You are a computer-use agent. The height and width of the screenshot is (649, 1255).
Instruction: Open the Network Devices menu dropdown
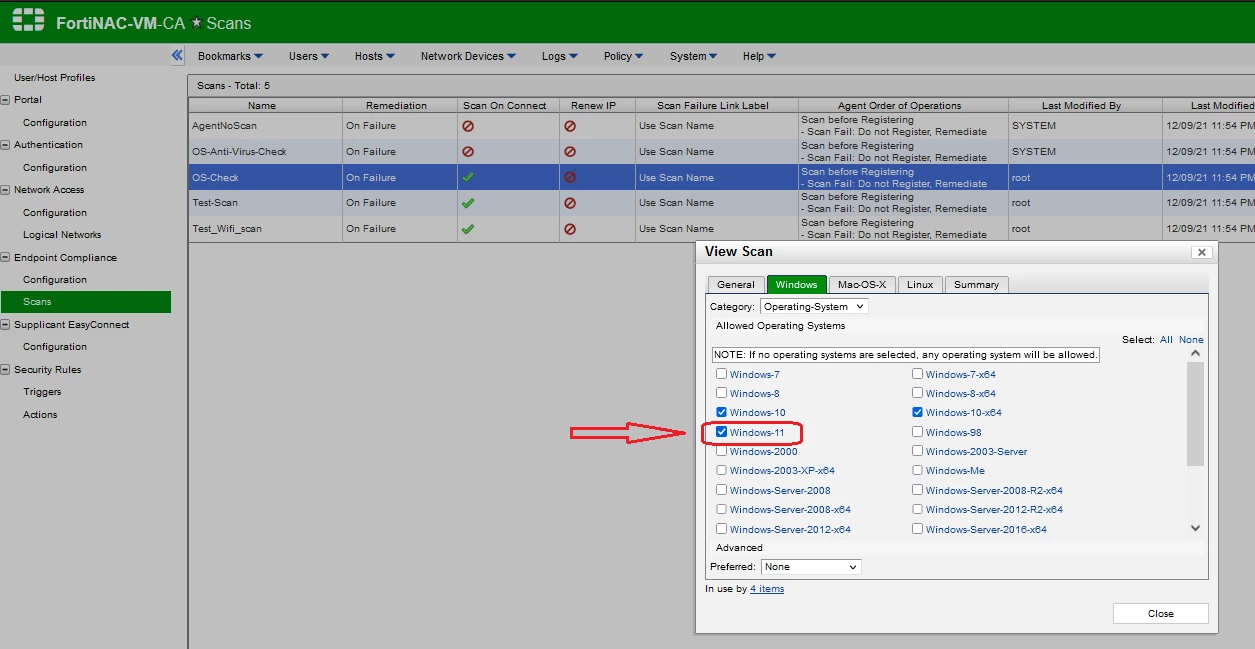coord(468,56)
